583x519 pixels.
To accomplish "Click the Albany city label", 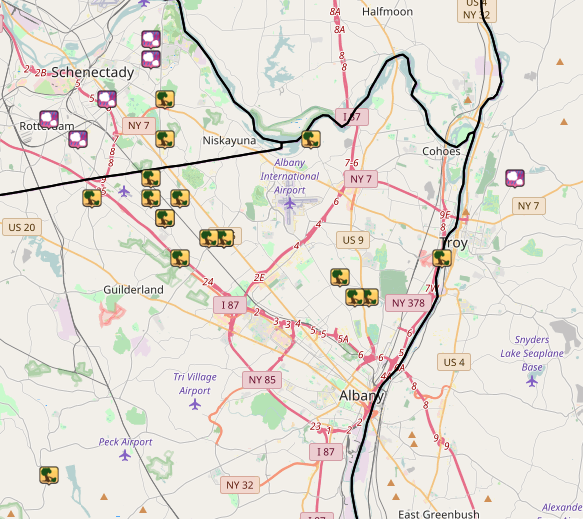I will [361, 396].
